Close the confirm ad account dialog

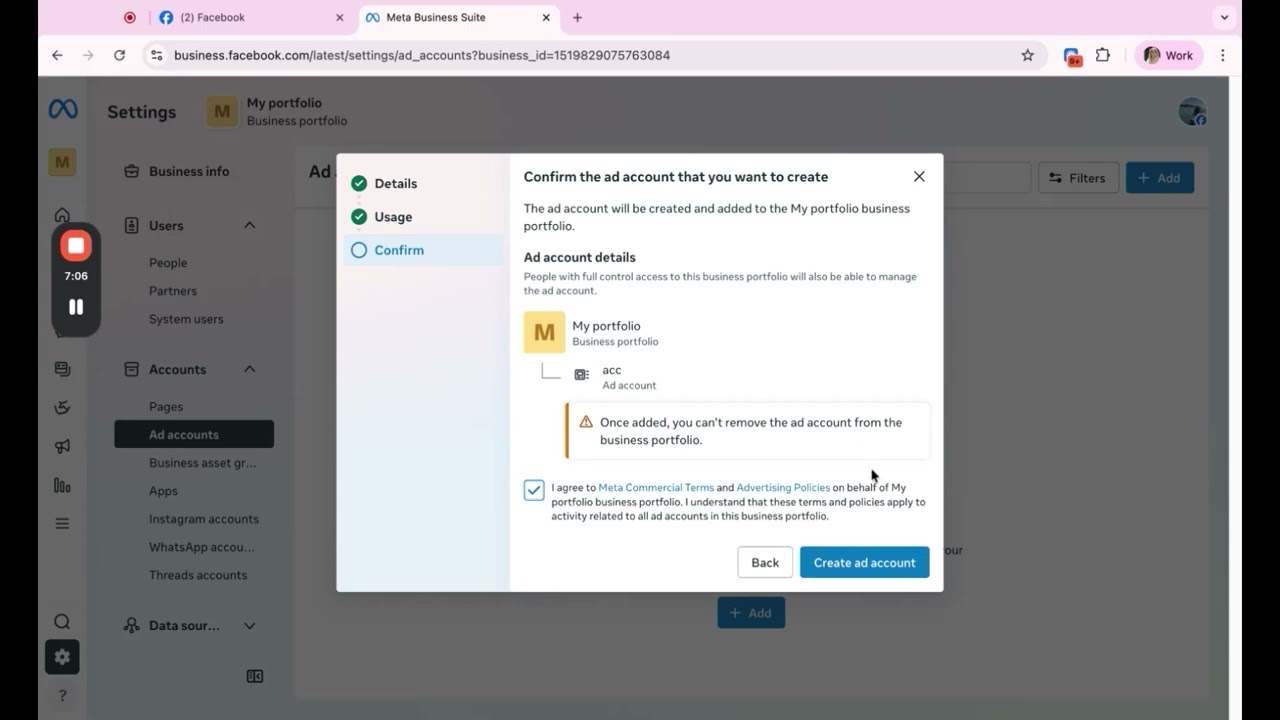click(919, 176)
